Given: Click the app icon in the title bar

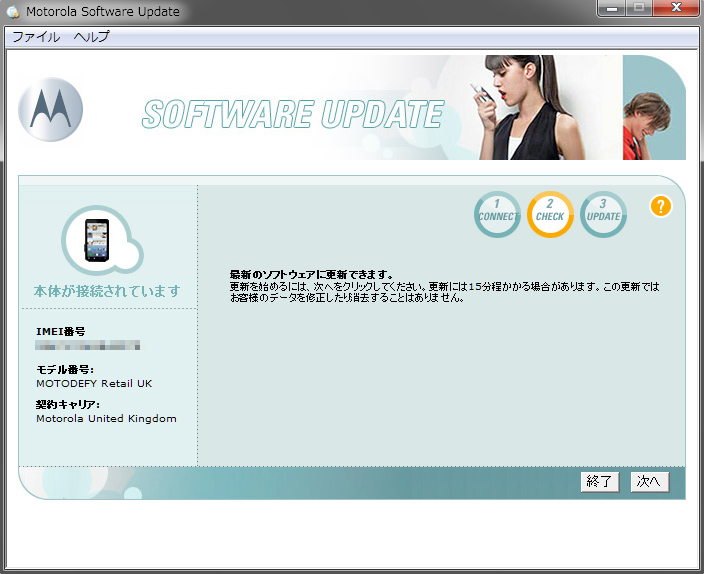Looking at the screenshot, I should click(12, 12).
